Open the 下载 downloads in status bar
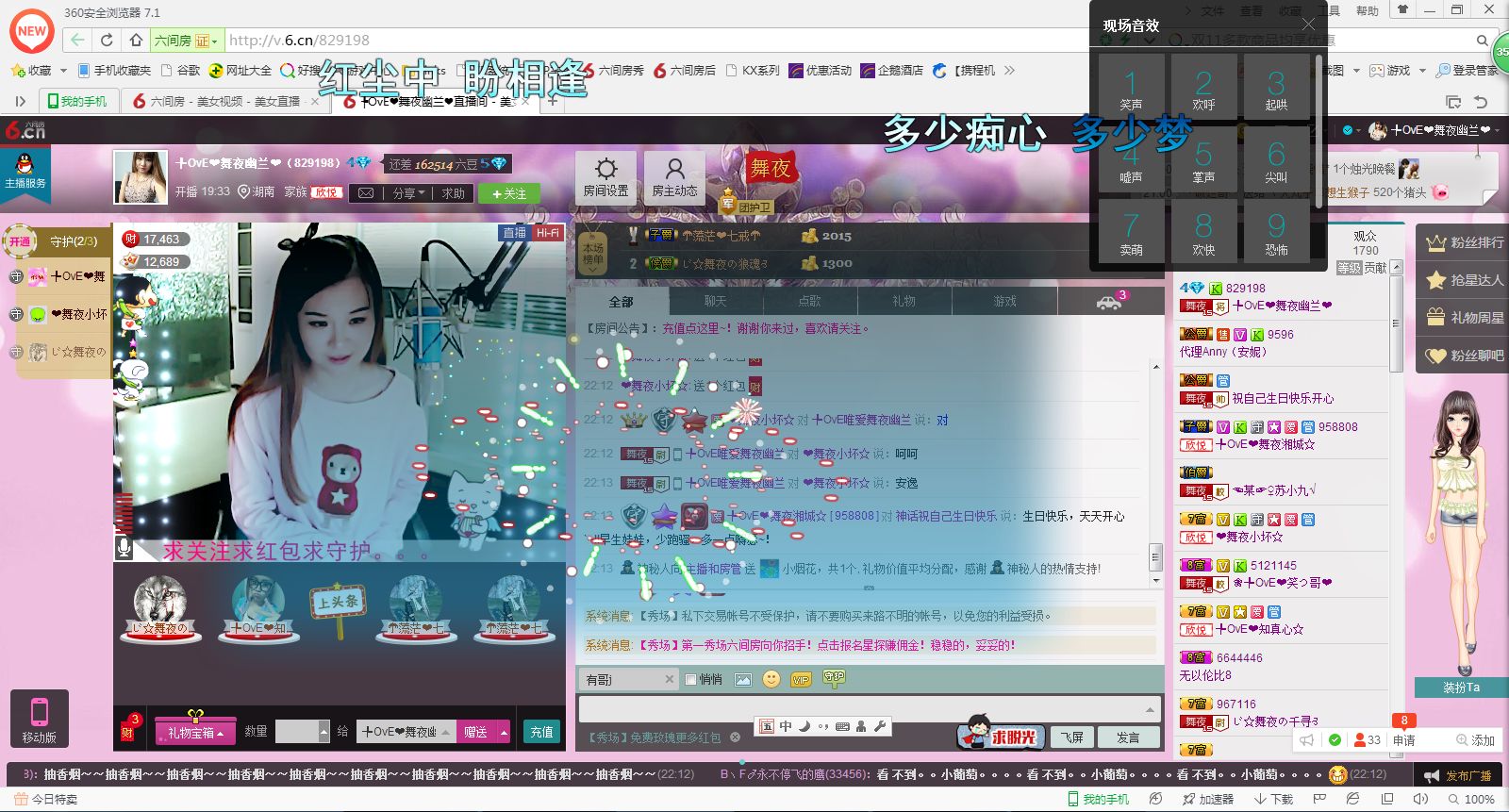Screen dimensions: 1509x812 (1273, 799)
